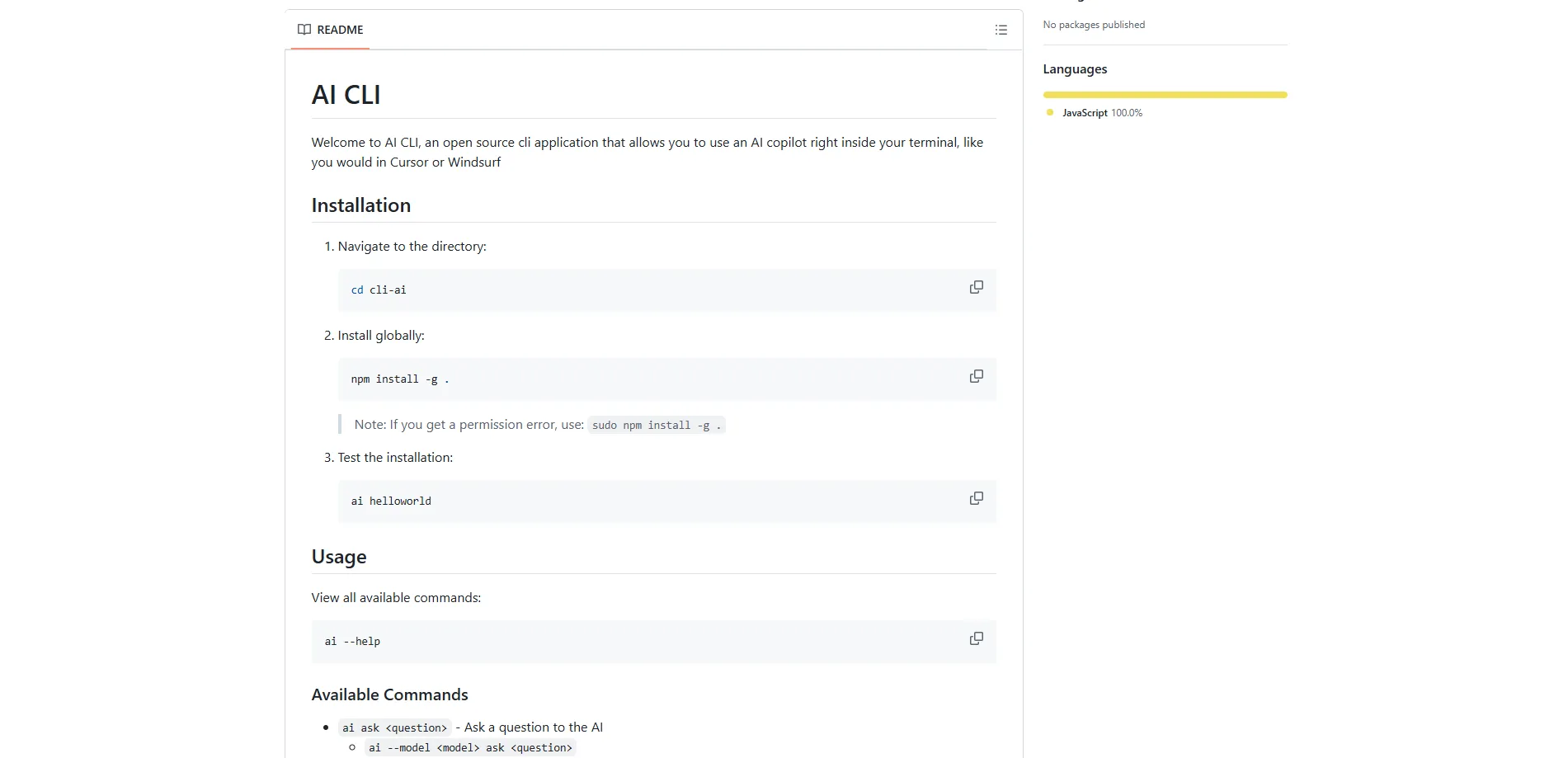Open the README outline menu icon
Screen dimensions: 1568x758
click(x=1001, y=30)
